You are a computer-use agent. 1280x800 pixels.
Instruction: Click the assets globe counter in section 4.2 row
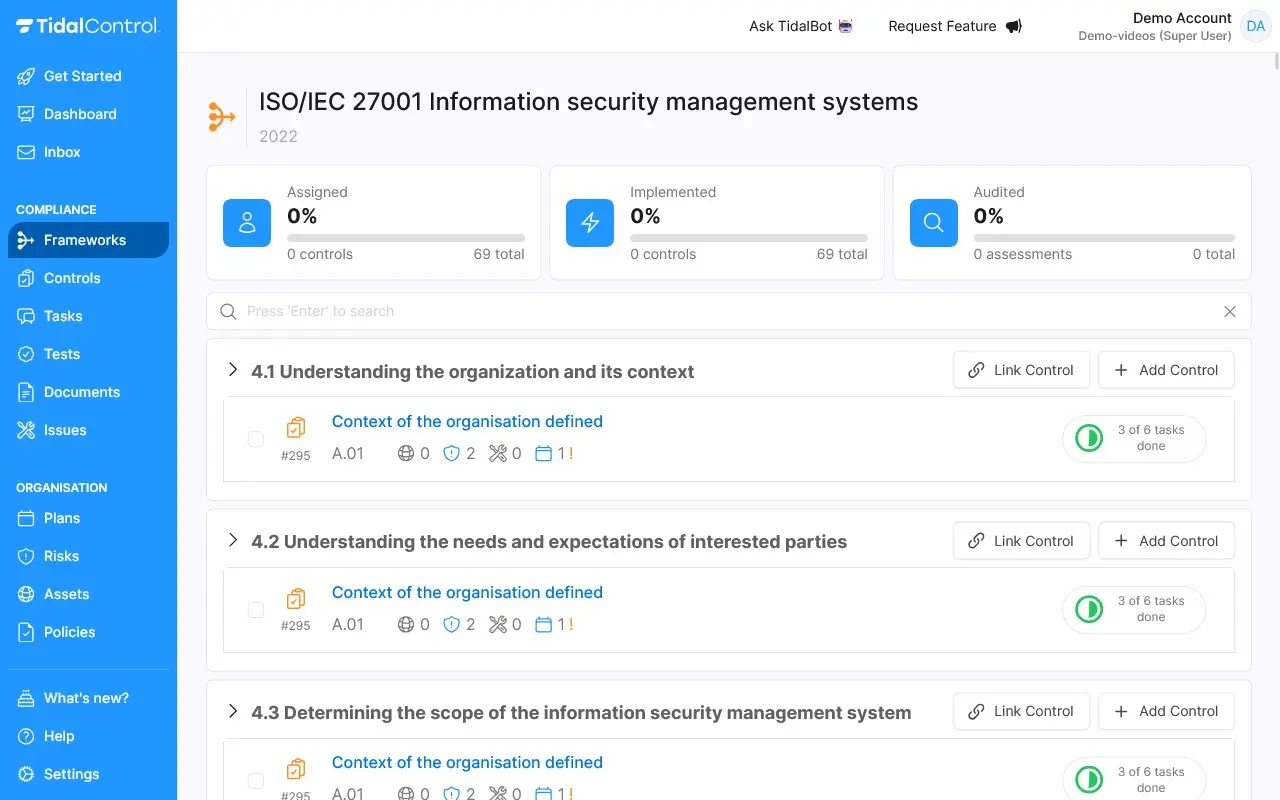[x=413, y=624]
